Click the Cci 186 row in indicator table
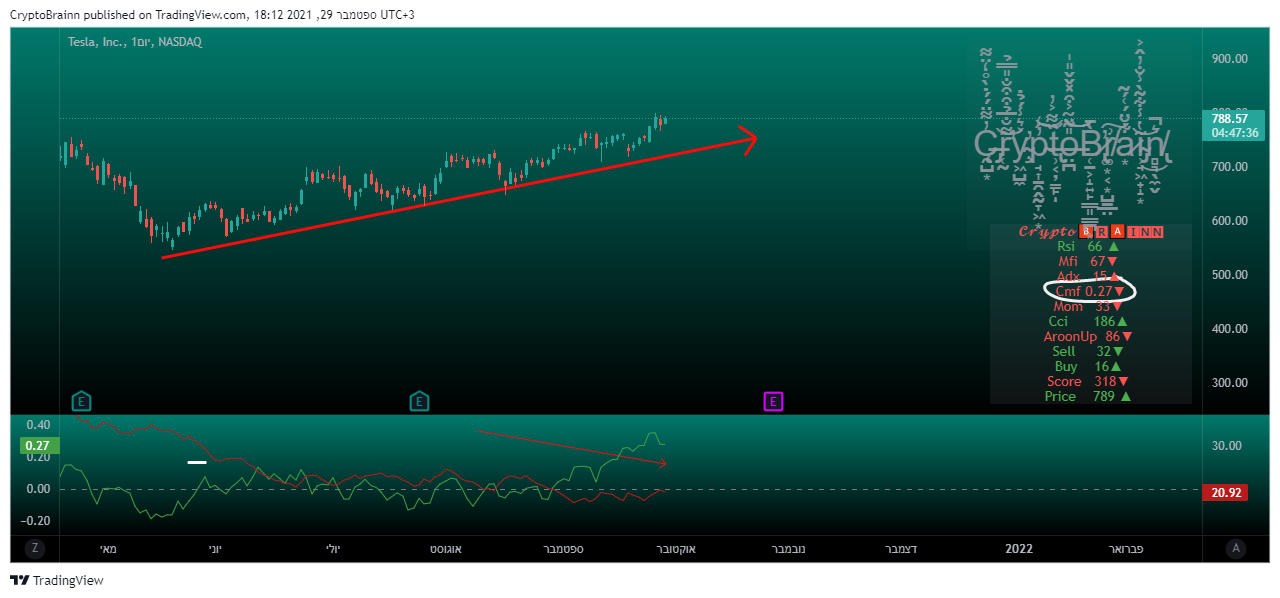Viewport: 1280px width, 598px height. (x=1088, y=321)
